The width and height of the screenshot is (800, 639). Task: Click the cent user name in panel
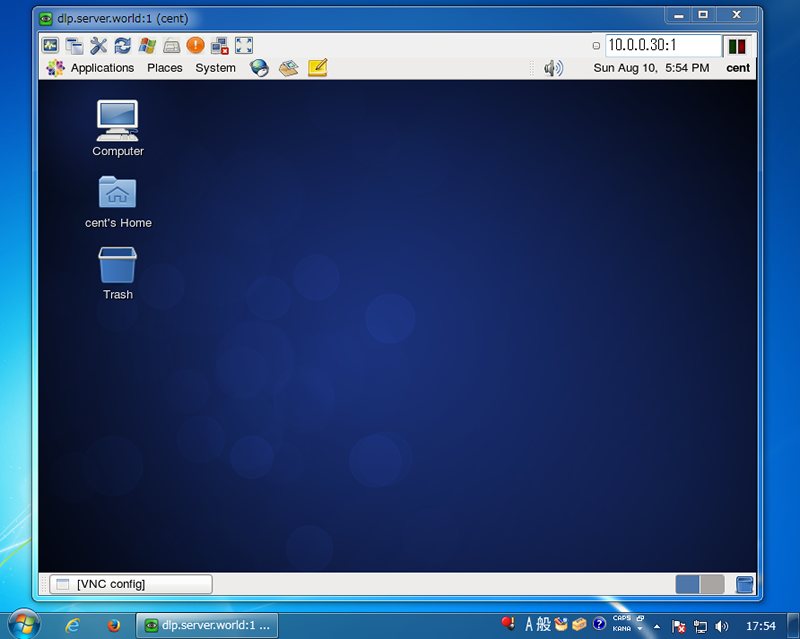click(738, 68)
